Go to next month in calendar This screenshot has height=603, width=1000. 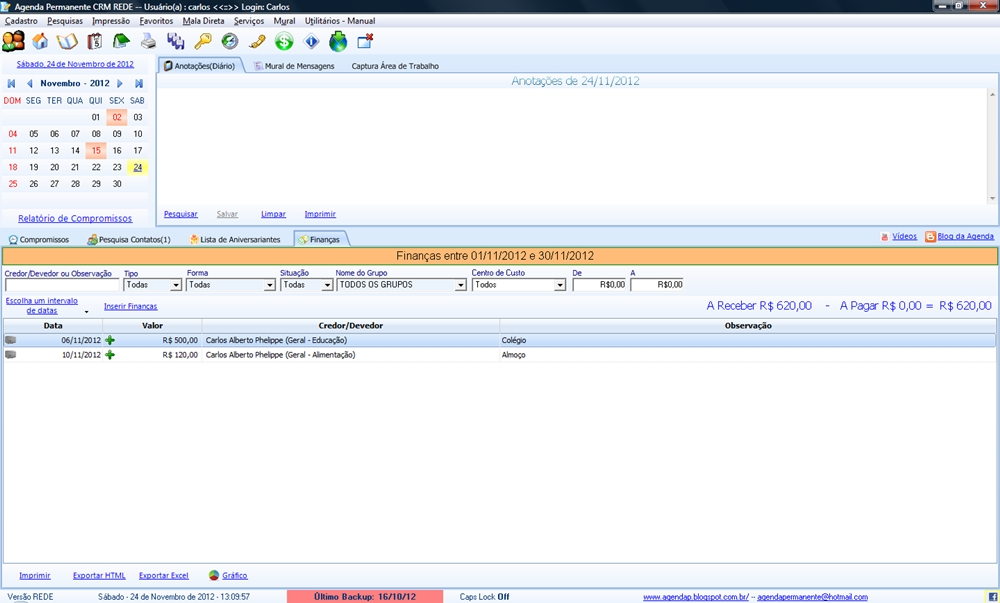[x=120, y=84]
